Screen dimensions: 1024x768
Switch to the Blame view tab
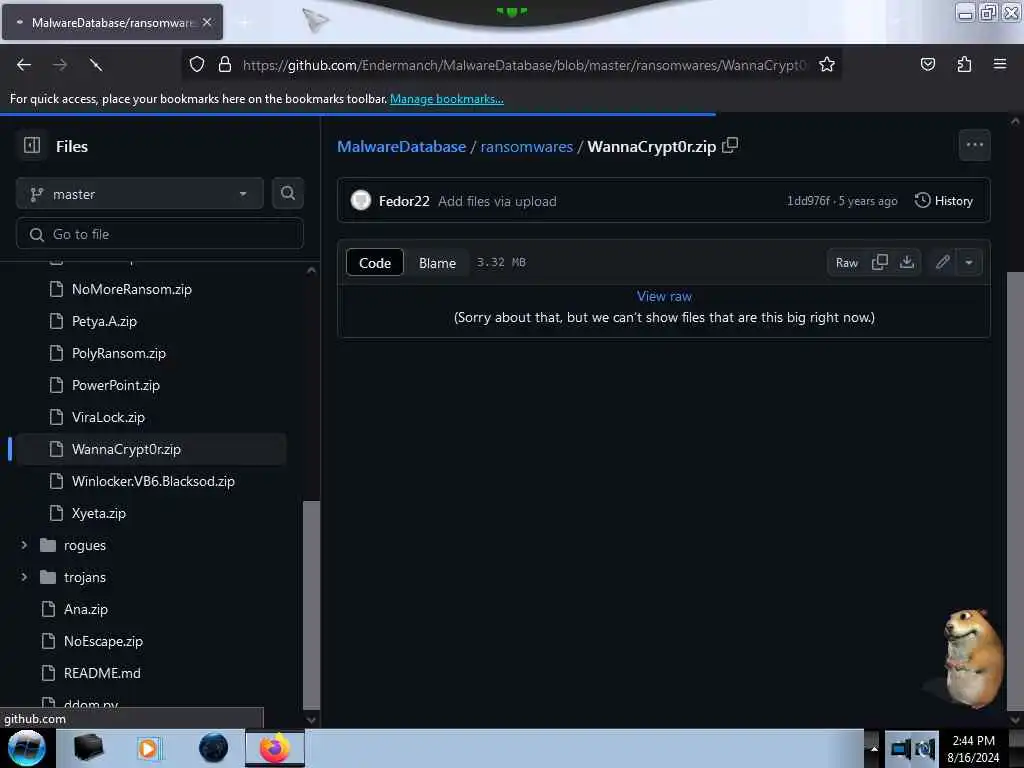(x=437, y=263)
